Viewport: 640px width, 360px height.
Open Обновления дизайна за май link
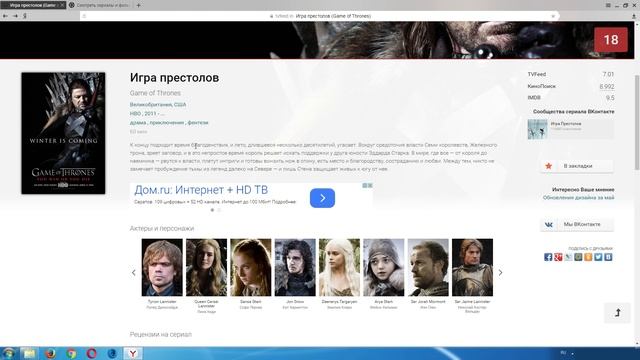point(578,198)
